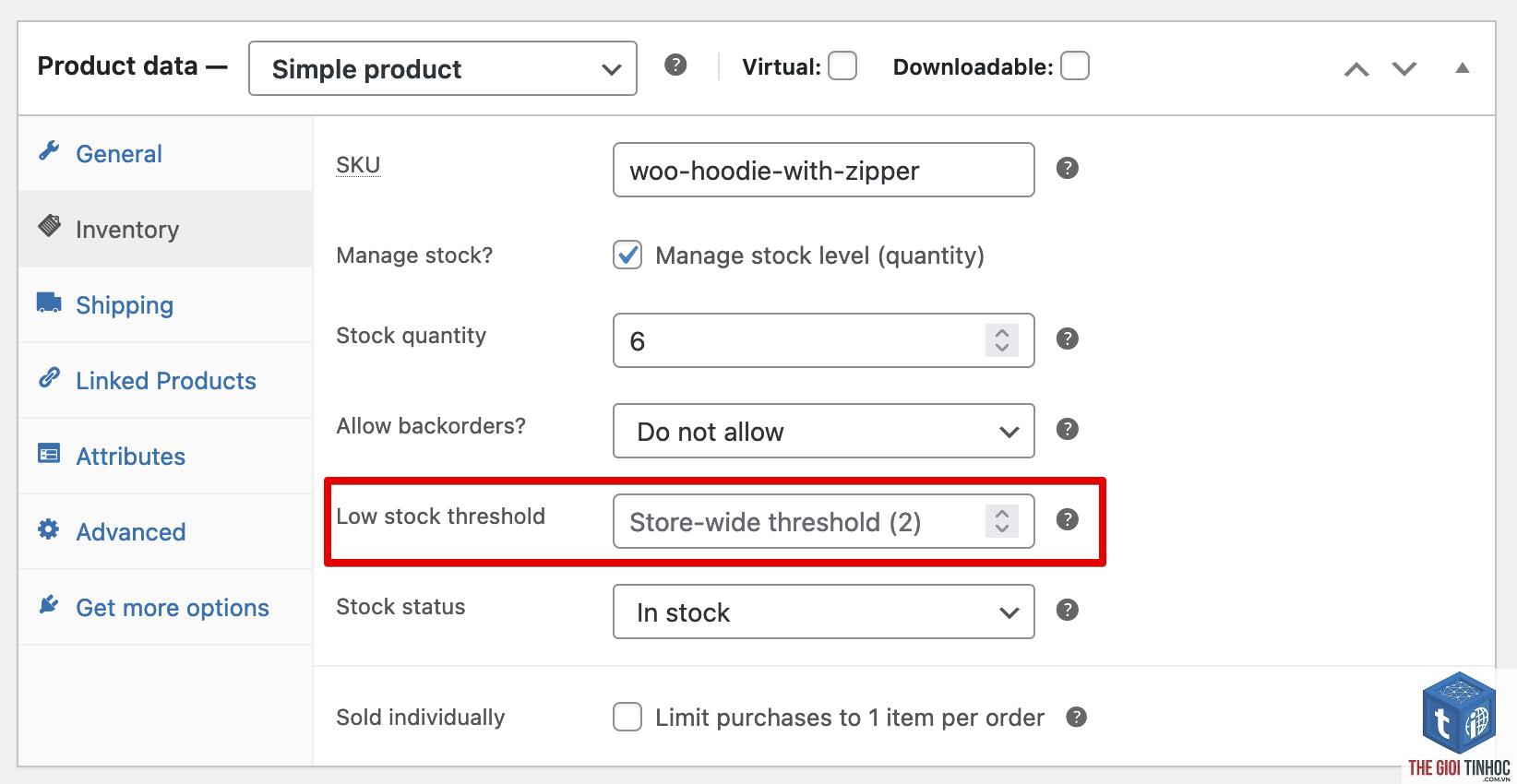Click the Shipping truck icon
Image resolution: width=1517 pixels, height=784 pixels.
(x=49, y=303)
